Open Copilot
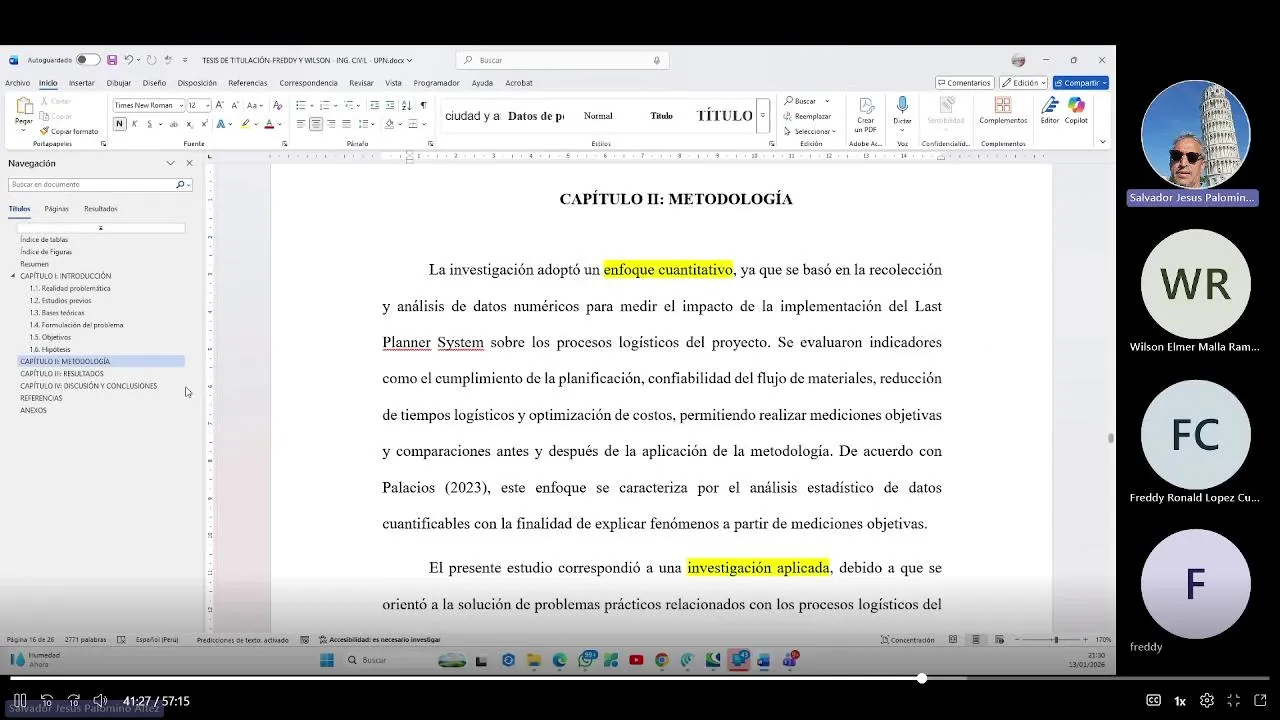 coord(1076,110)
